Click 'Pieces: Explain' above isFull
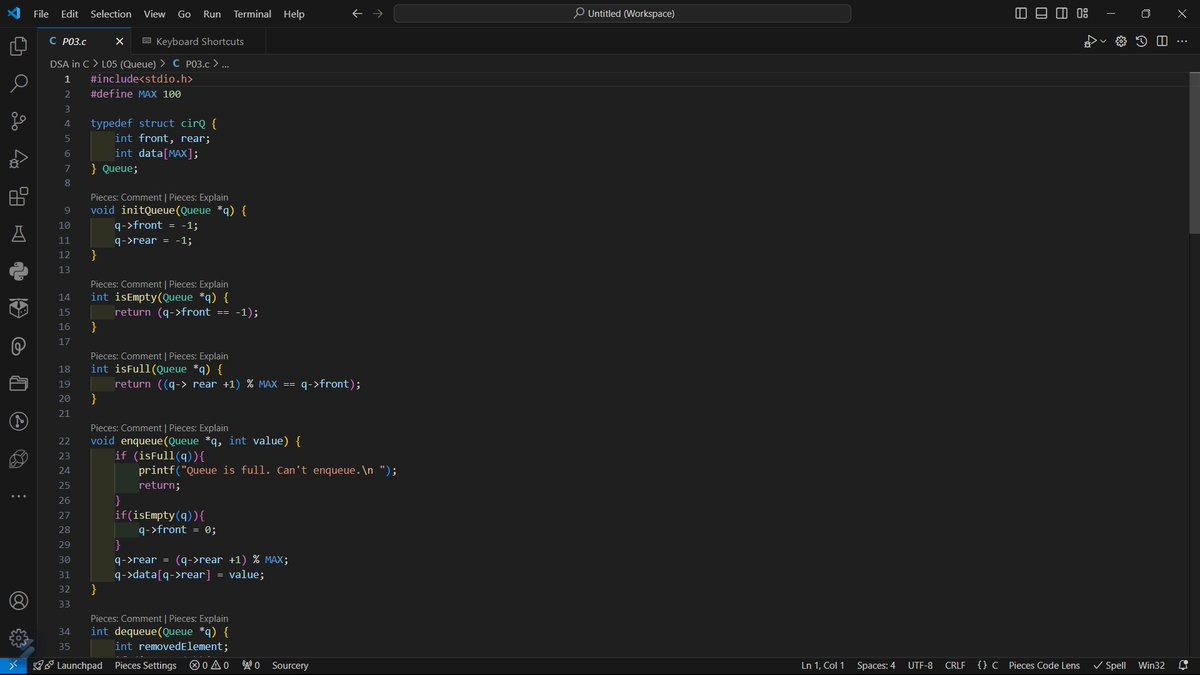The width and height of the screenshot is (1200, 675). [x=198, y=356]
